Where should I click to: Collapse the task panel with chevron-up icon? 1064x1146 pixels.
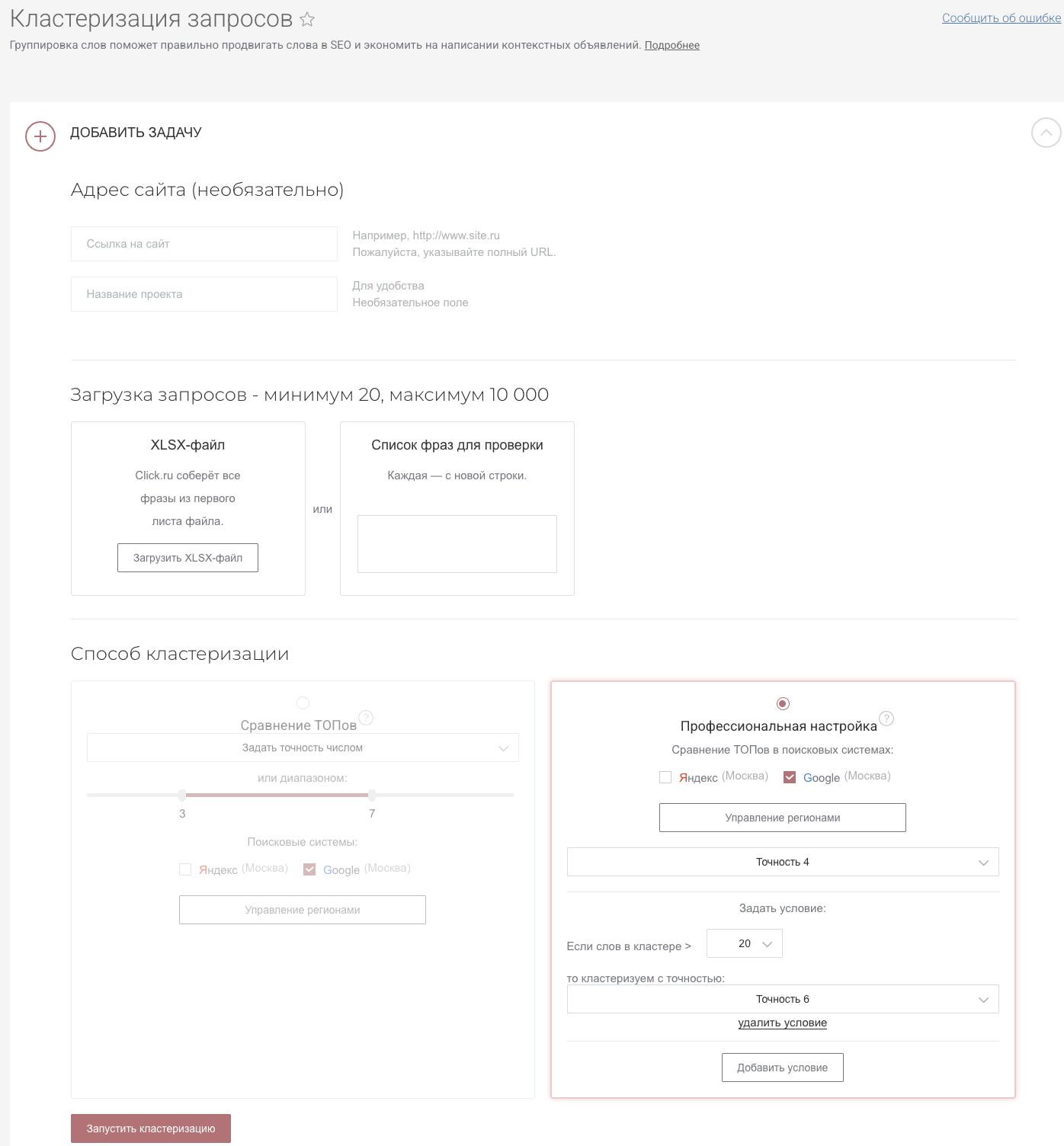tap(1046, 133)
